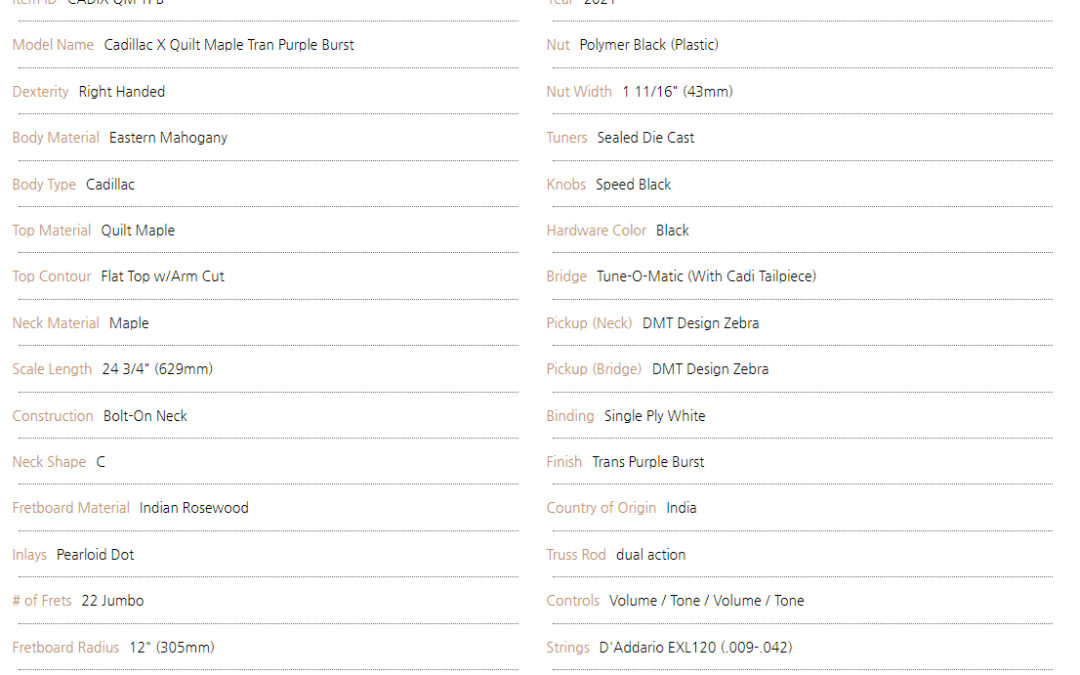The height and width of the screenshot is (675, 1080).
Task: Click the Bridge value Tune-O-Matic
Action: pos(706,276)
